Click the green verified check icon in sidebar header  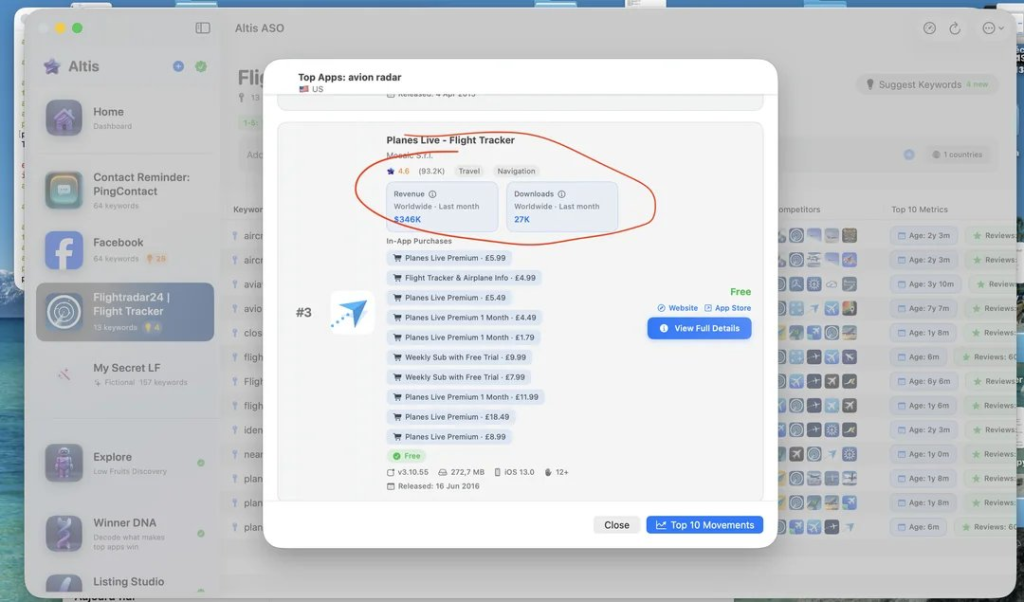click(201, 67)
